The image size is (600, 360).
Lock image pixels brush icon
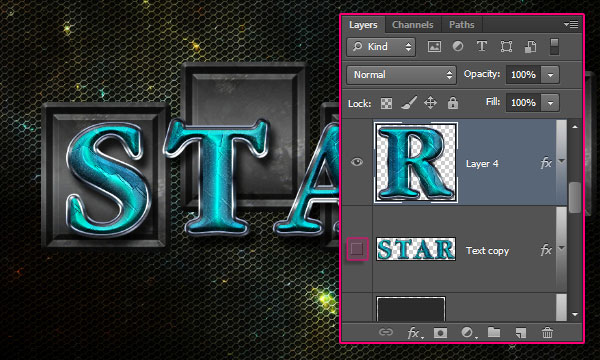pos(409,103)
